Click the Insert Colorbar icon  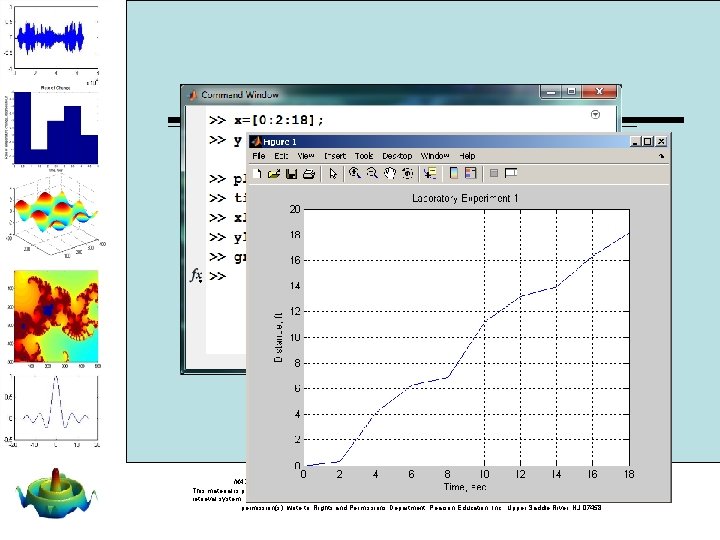(x=454, y=173)
